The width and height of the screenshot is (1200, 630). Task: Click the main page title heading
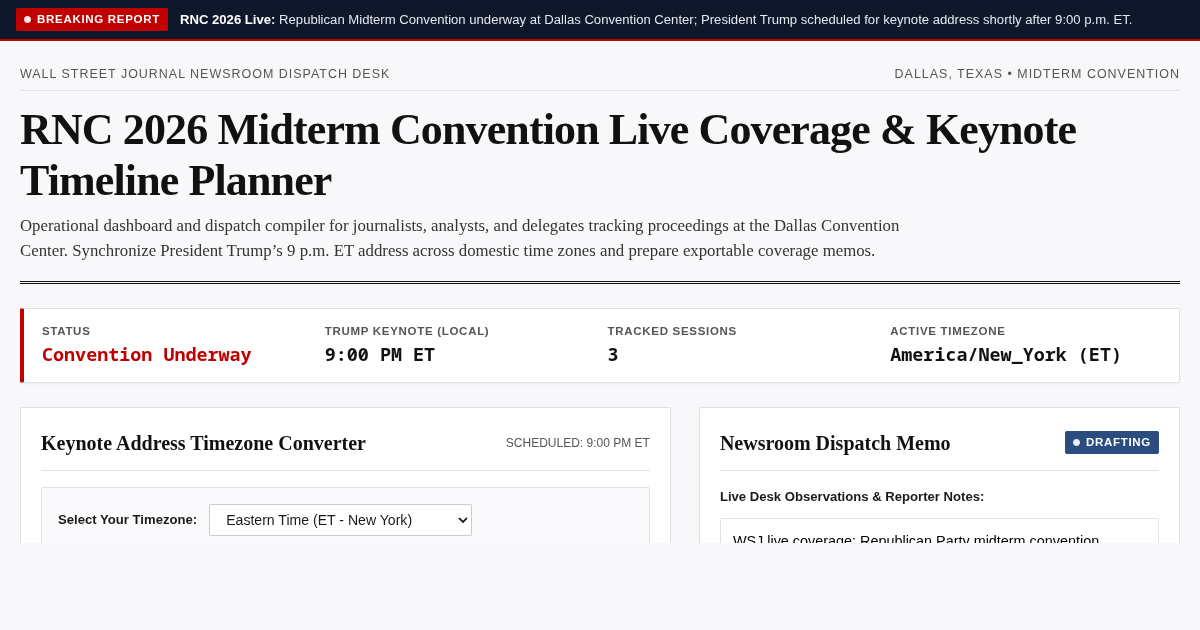548,154
